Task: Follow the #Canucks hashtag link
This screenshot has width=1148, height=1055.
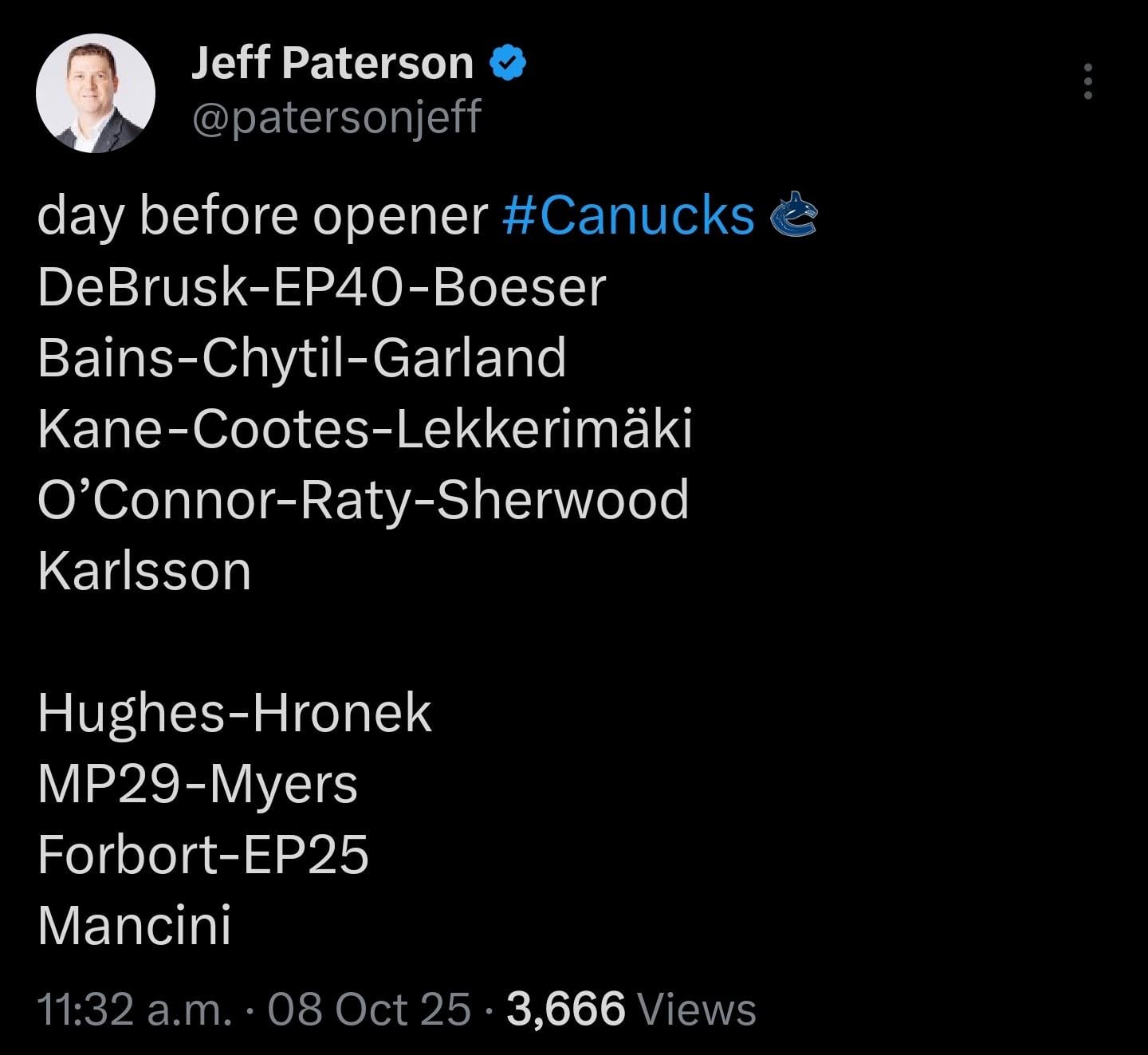Action: (x=629, y=215)
